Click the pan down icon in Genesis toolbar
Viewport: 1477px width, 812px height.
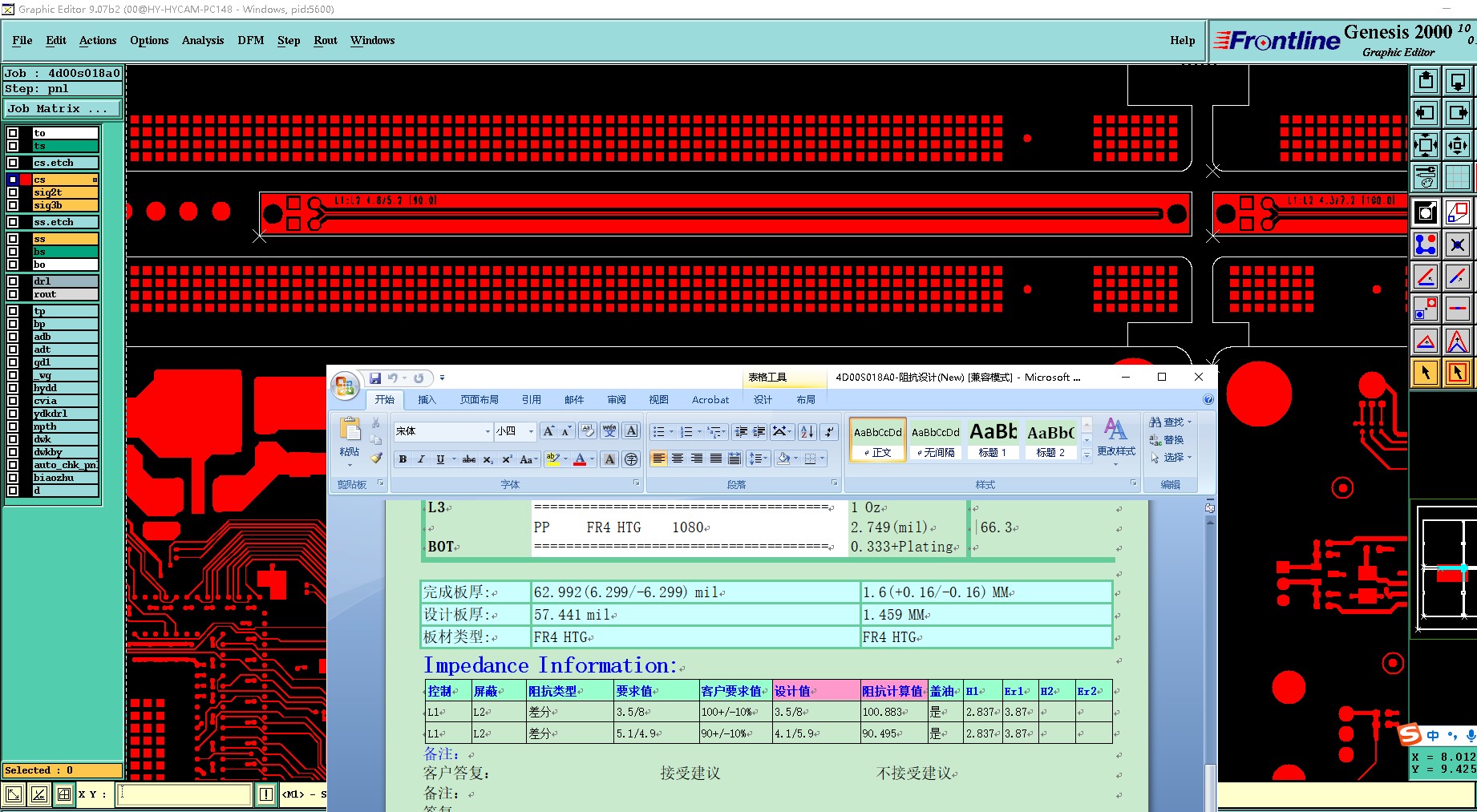[1458, 81]
